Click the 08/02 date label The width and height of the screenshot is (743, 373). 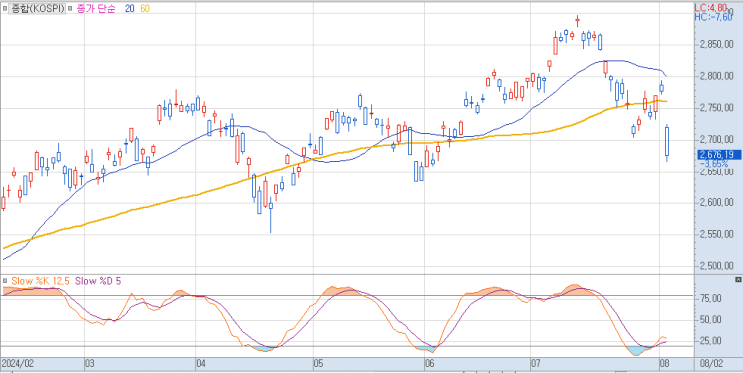[712, 364]
